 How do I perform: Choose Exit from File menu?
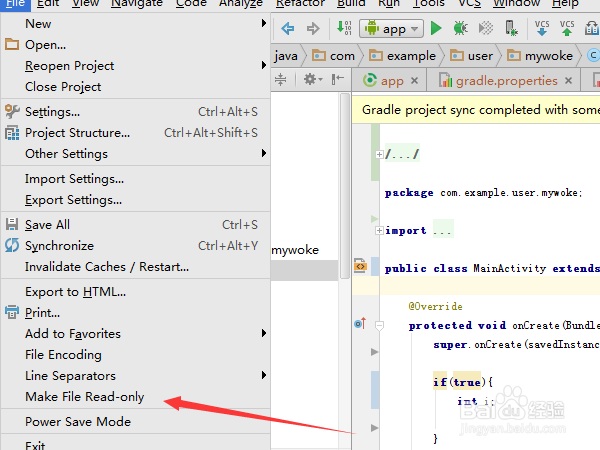coord(135,444)
